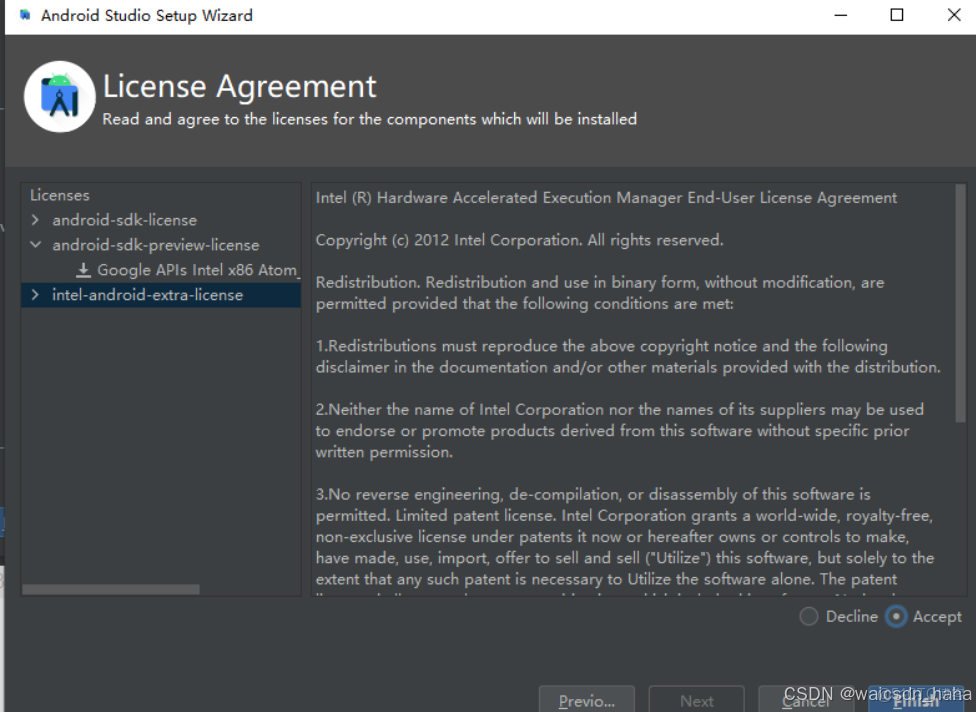Click the disabled Next button
This screenshot has width=976, height=712.
pyautogui.click(x=696, y=700)
